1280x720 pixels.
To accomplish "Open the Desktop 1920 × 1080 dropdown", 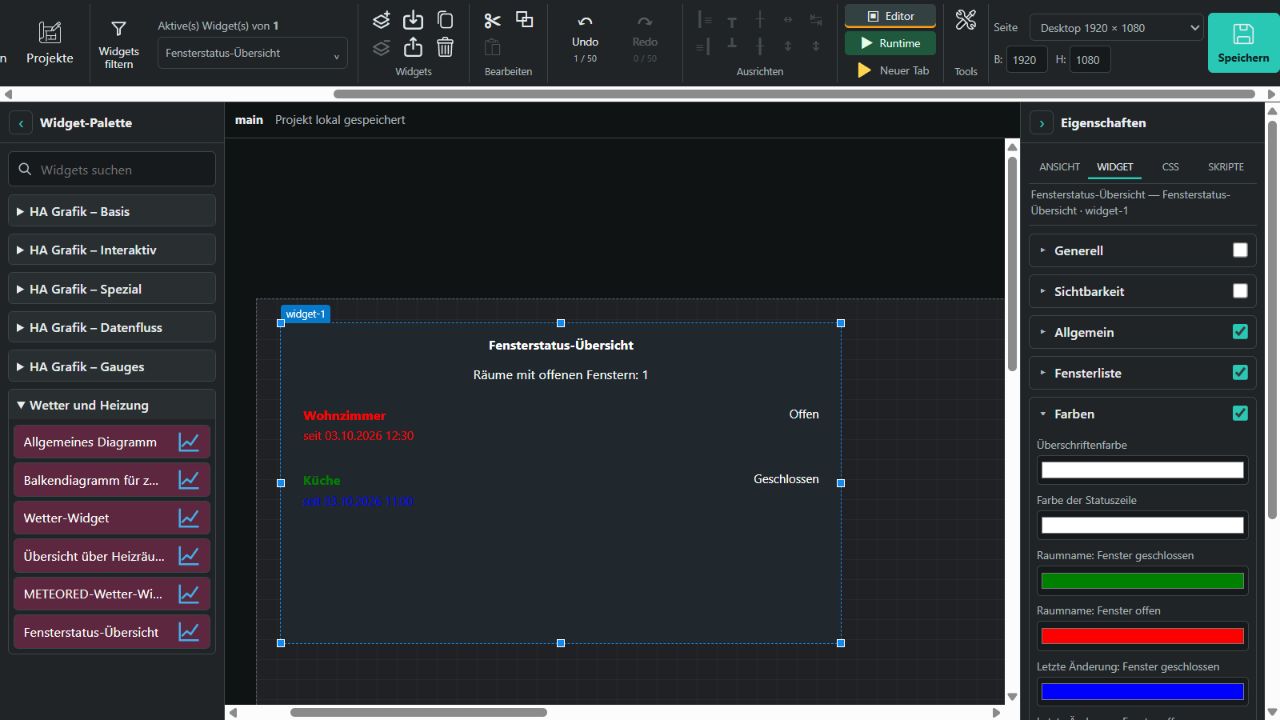I will coord(1116,28).
